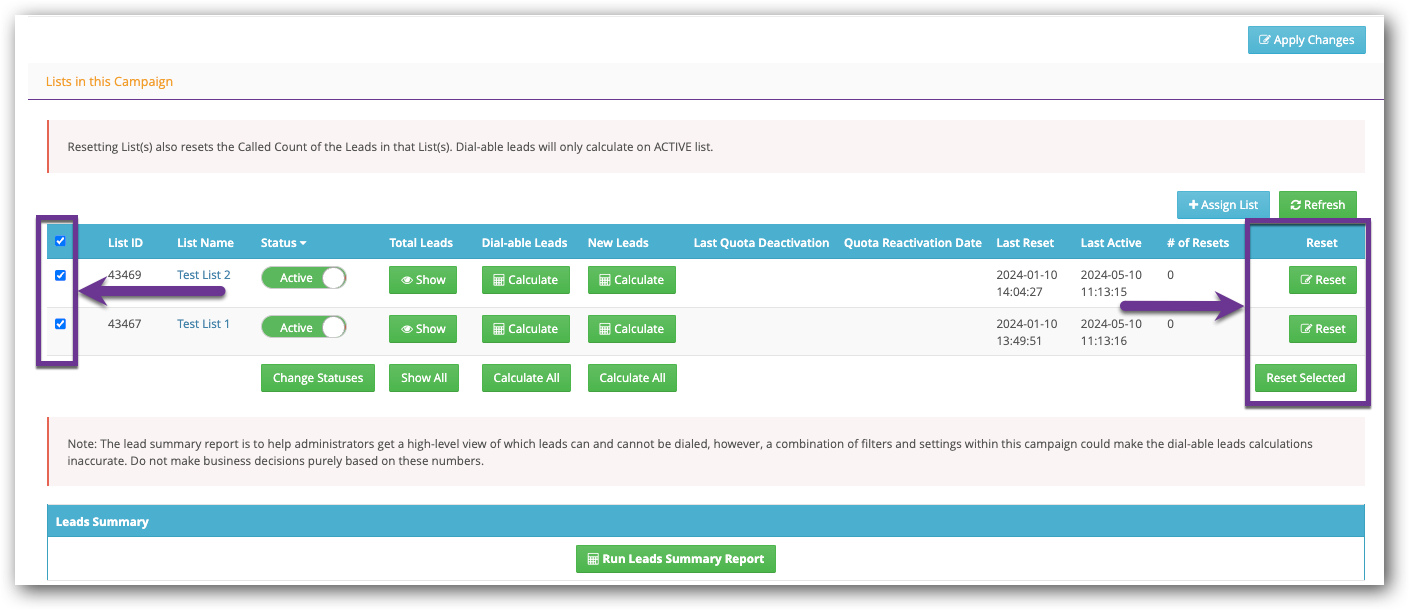Toggle Active status switch for Test List 2
Image resolution: width=1409 pixels, height=610 pixels.
(303, 278)
